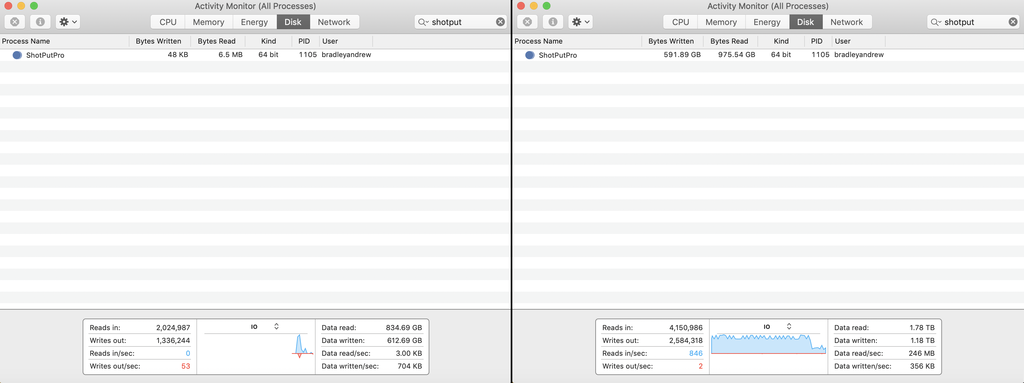Image resolution: width=1024 pixels, height=383 pixels.
Task: Click ShotPutPro app icon in right window
Action: (x=530, y=56)
